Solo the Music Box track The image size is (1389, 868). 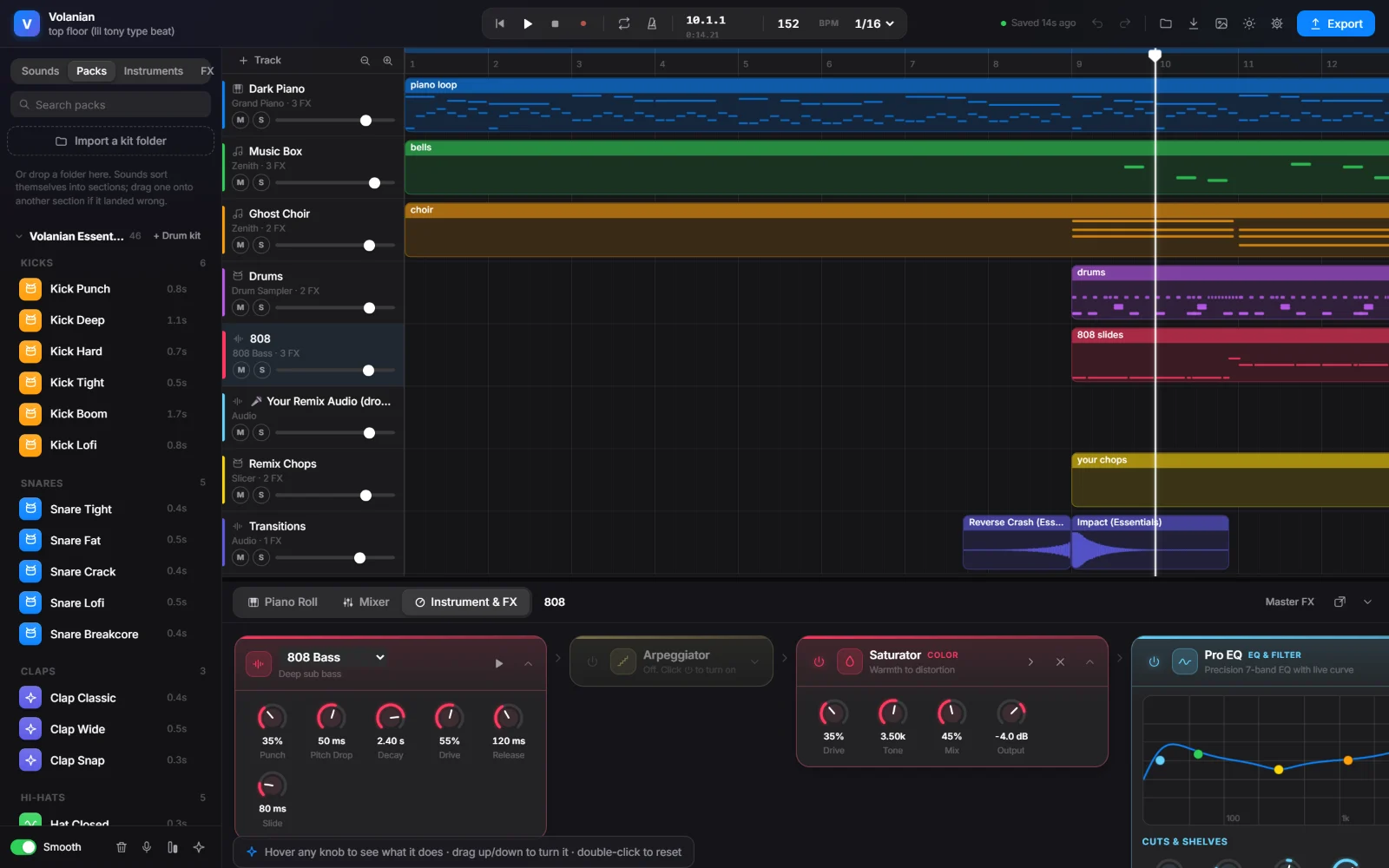click(261, 182)
